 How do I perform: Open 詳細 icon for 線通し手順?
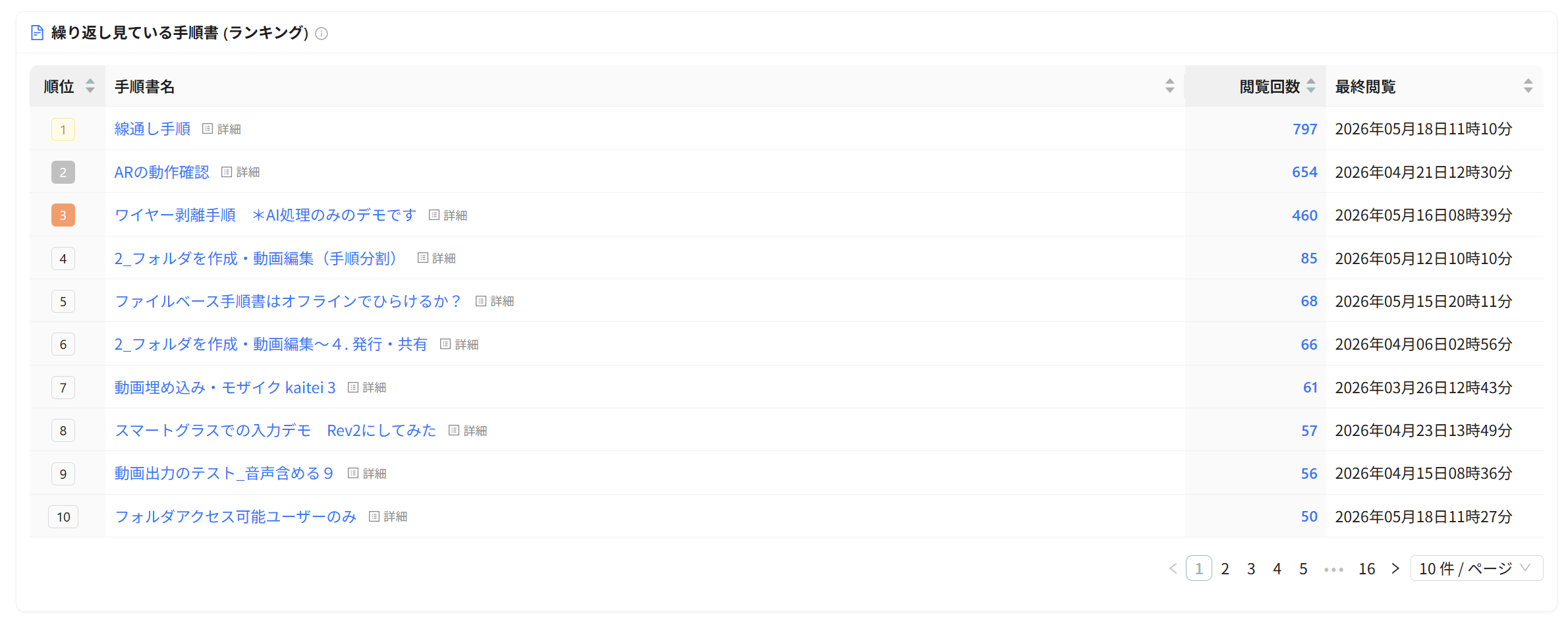[221, 129]
